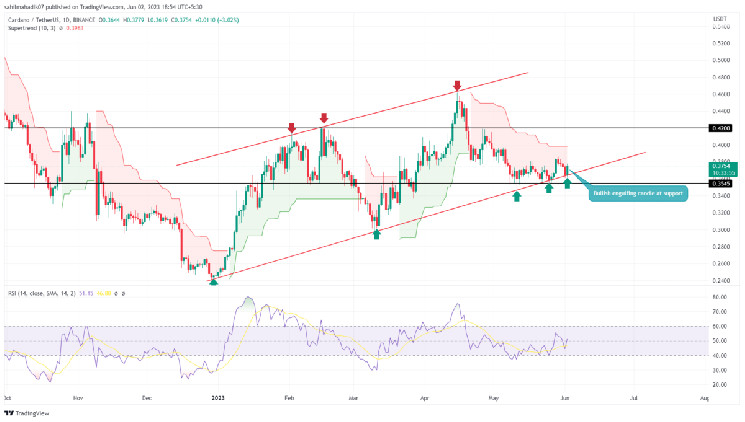Click the published on TradingView.com header line
The image size is (745, 422).
pyautogui.click(x=103, y=7)
